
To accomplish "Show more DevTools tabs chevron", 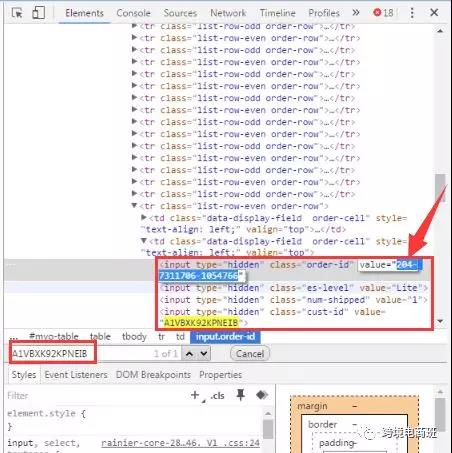I will (356, 13).
